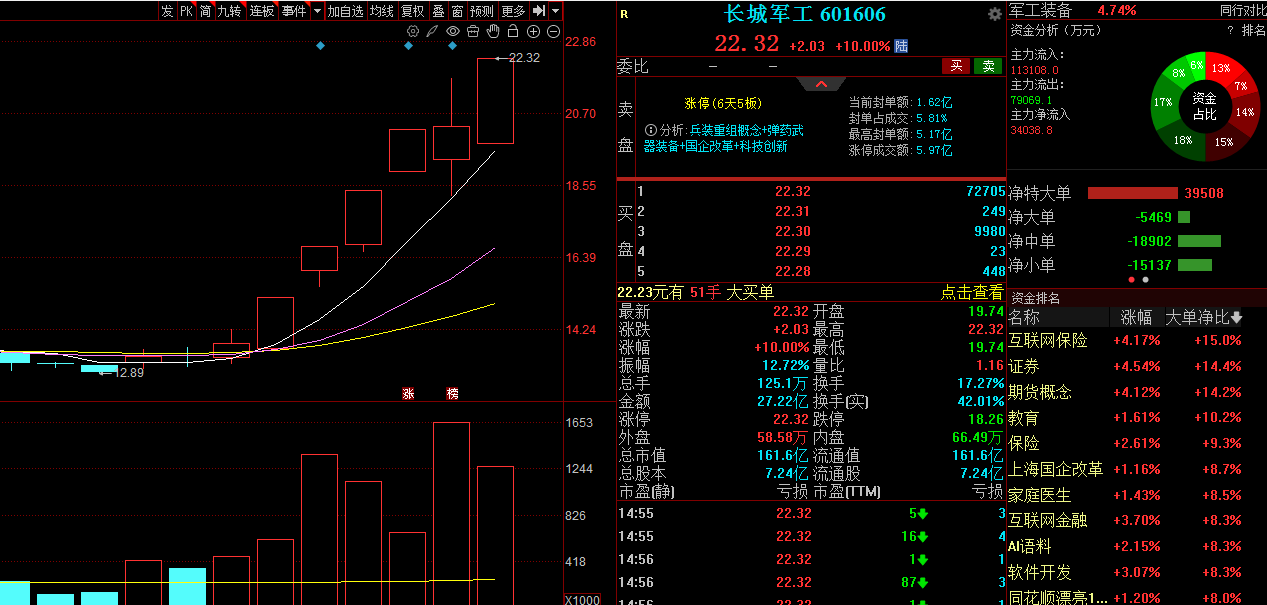1267x605 pixels.
Task: Zoom out chart with minus icon
Action: (x=553, y=32)
